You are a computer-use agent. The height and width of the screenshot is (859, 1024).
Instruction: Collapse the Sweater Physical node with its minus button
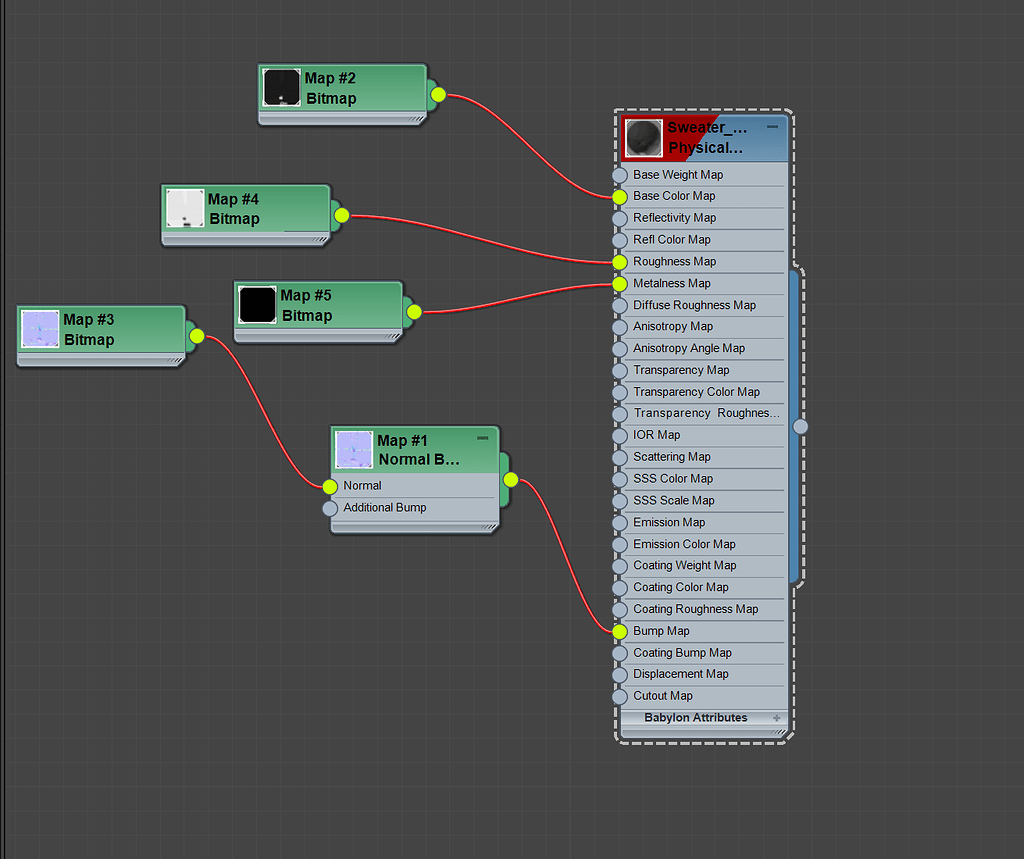click(772, 126)
